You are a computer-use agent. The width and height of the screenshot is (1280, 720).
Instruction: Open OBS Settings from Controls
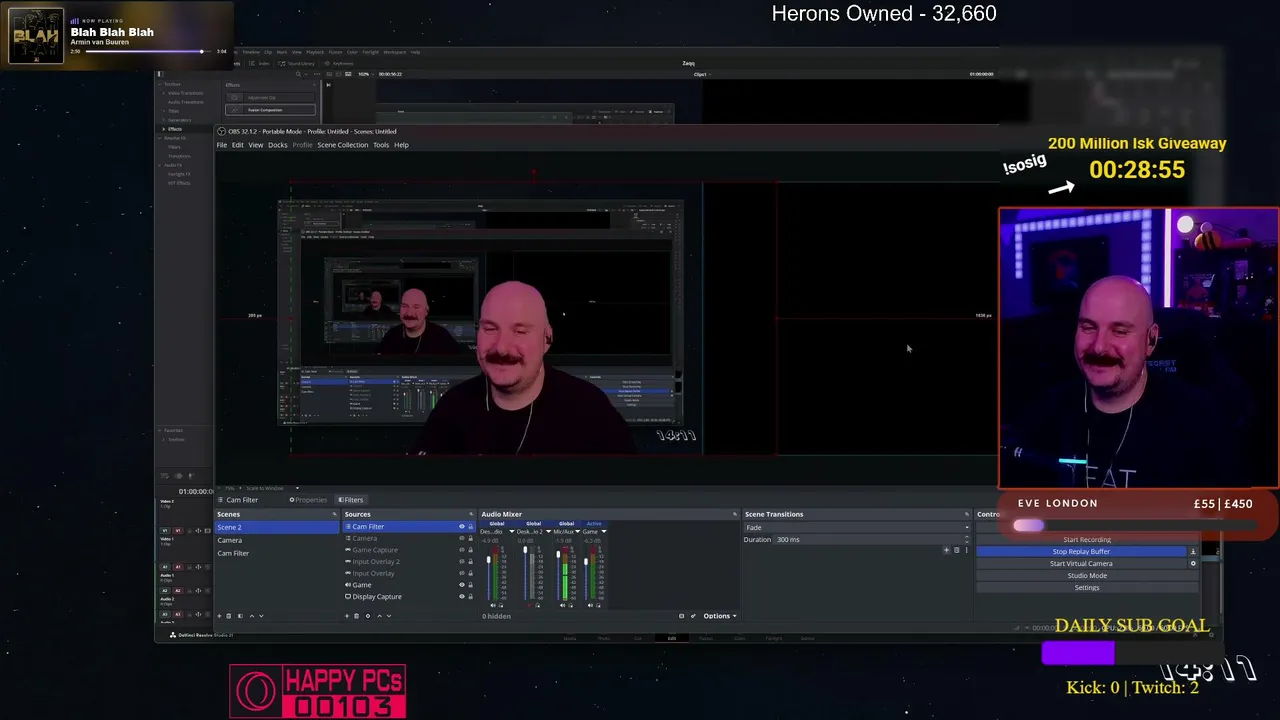click(1087, 588)
